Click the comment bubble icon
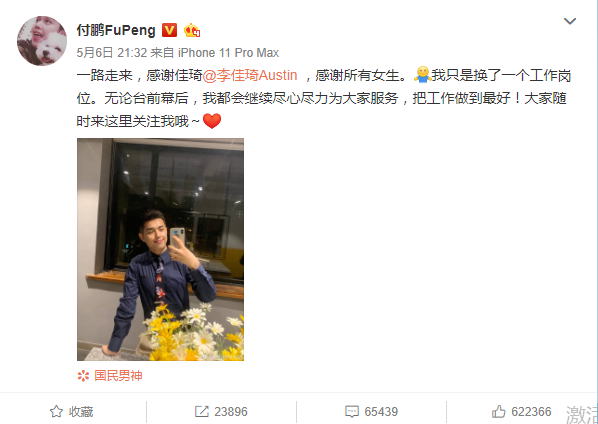Image resolution: width=598 pixels, height=424 pixels. 352,411
